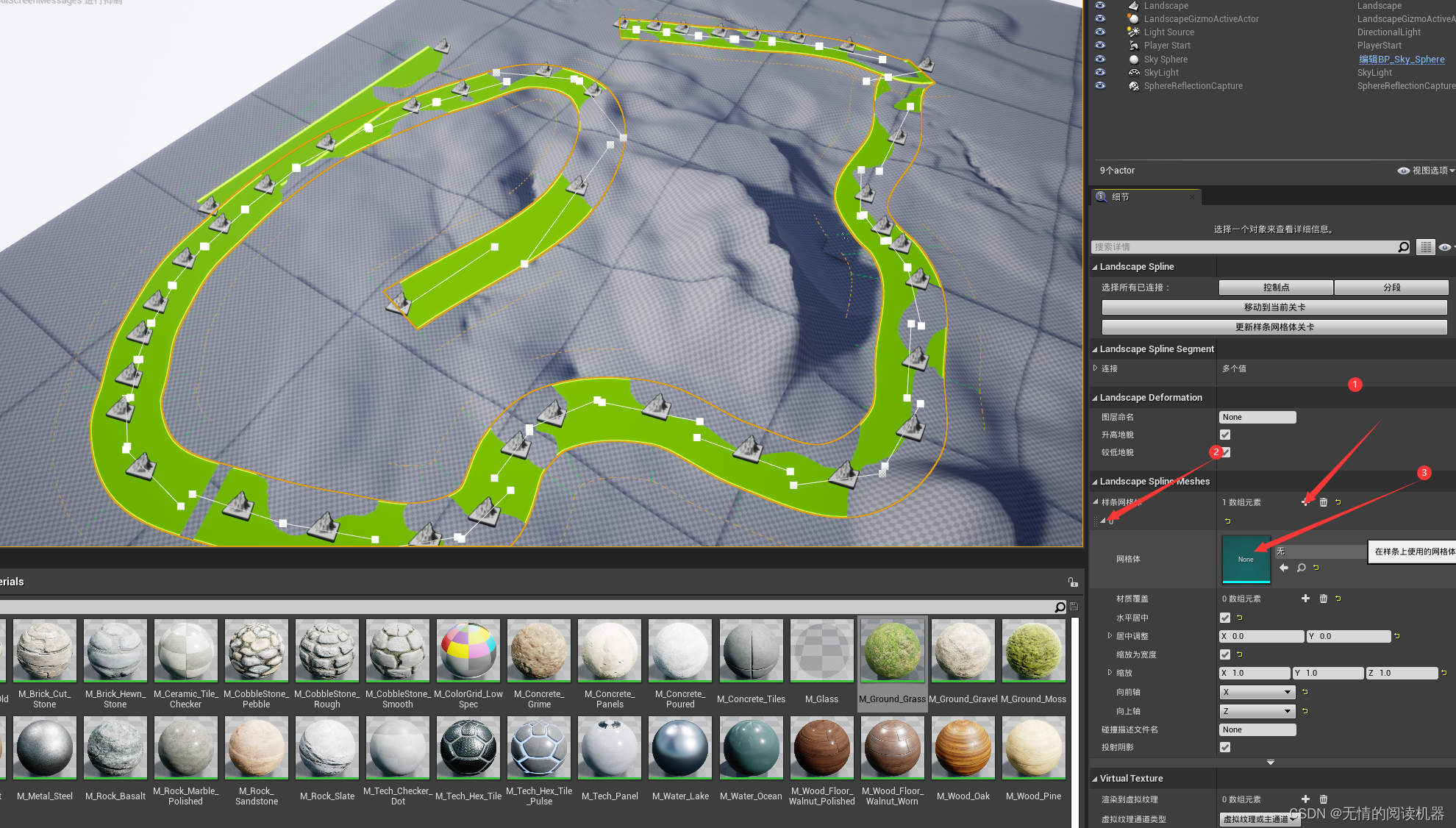Viewport: 1456px width, 828px height.
Task: Collapse the Landscape Deformation section
Action: coord(1095,398)
